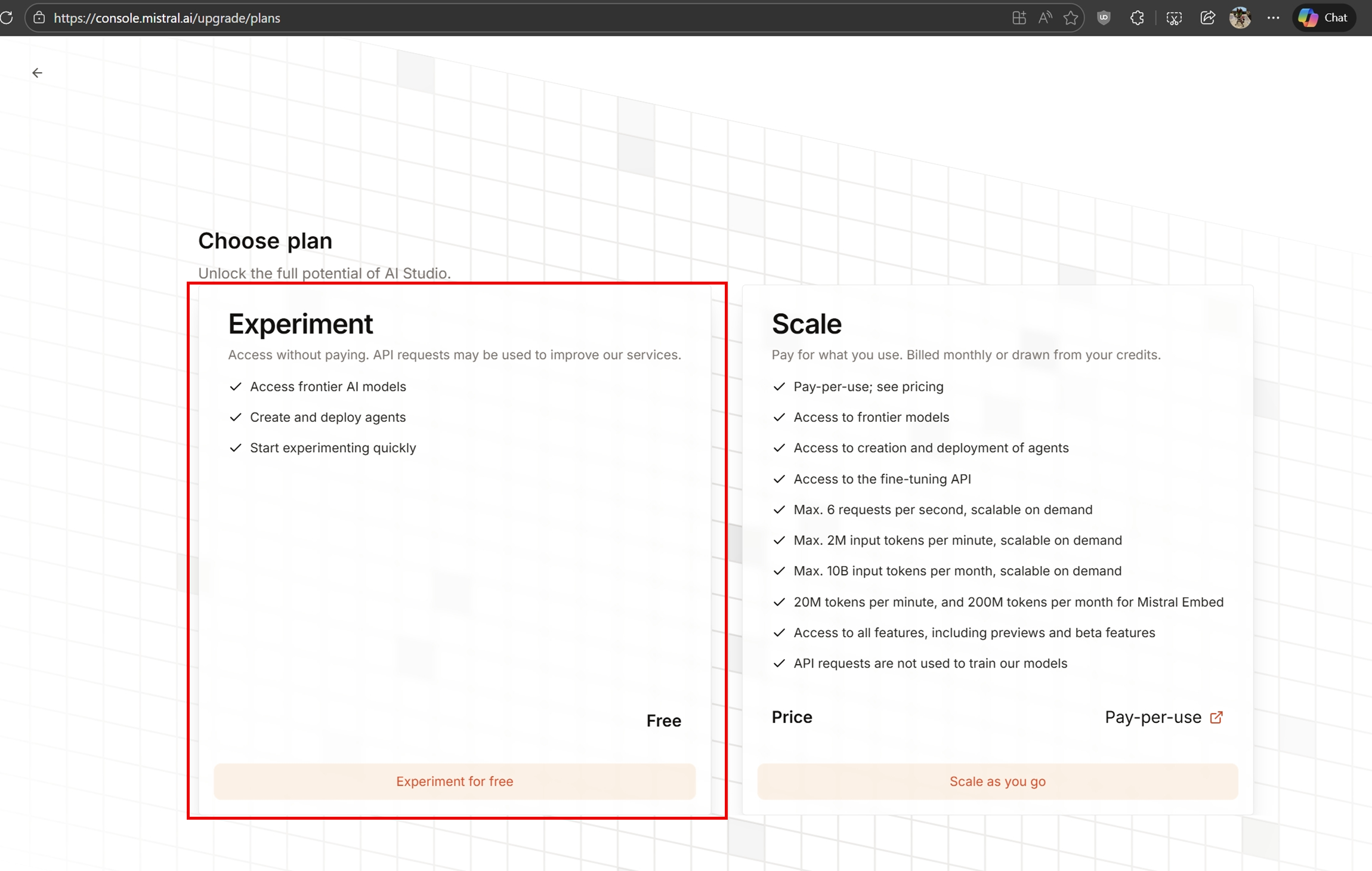Click the Share icon in the toolbar

point(1207,18)
